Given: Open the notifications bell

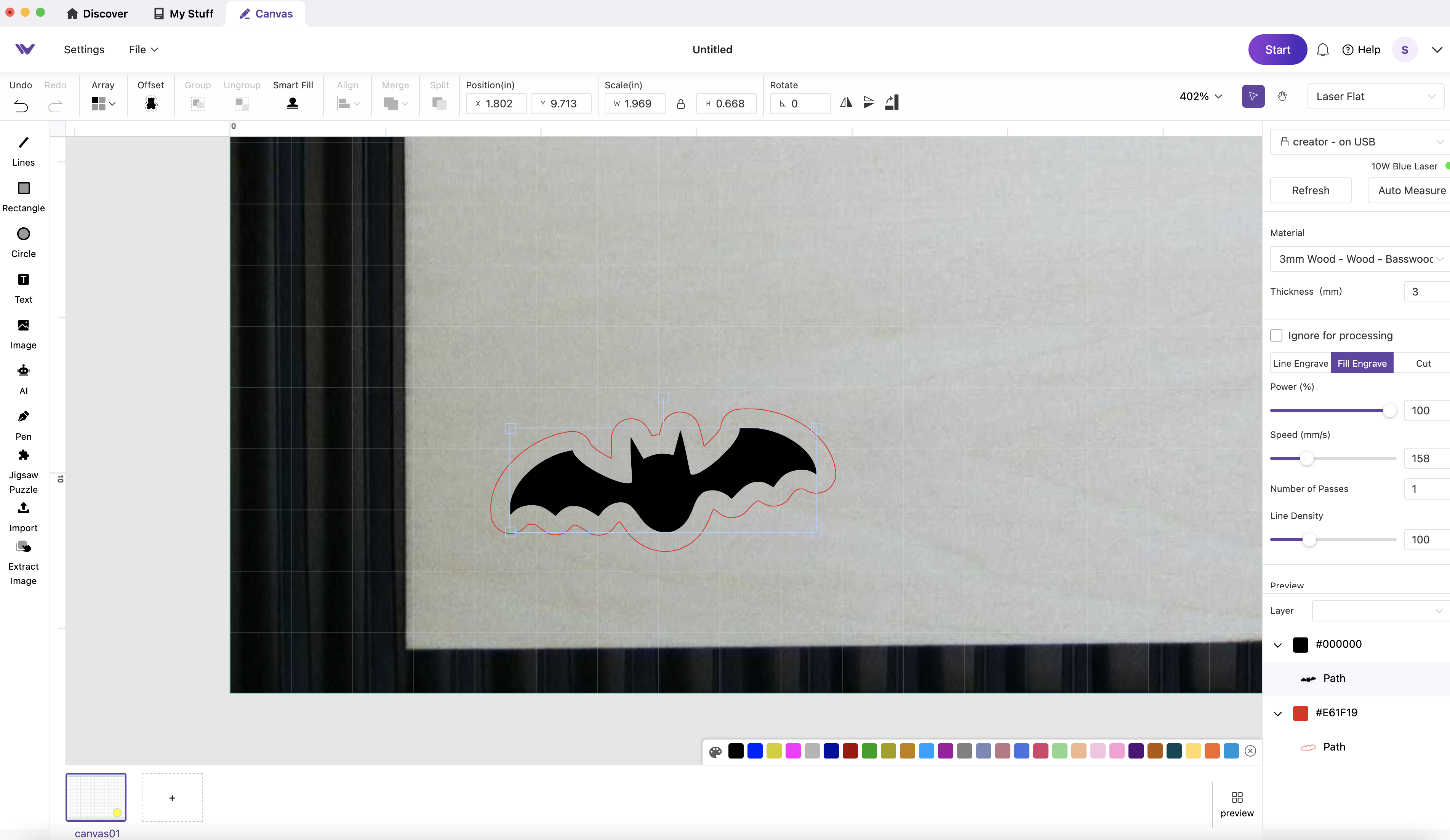Looking at the screenshot, I should [1322, 50].
